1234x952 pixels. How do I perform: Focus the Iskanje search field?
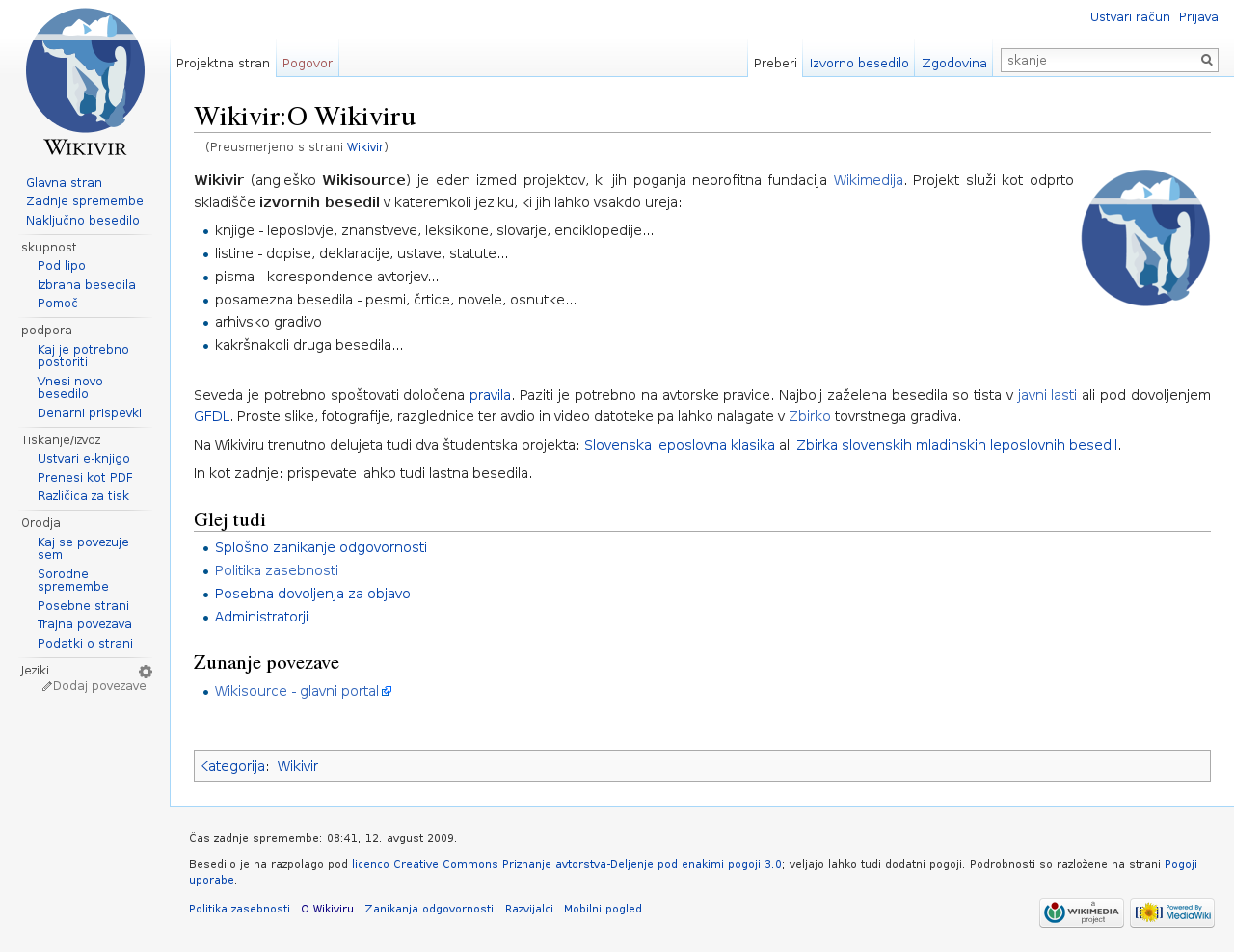(x=1098, y=61)
